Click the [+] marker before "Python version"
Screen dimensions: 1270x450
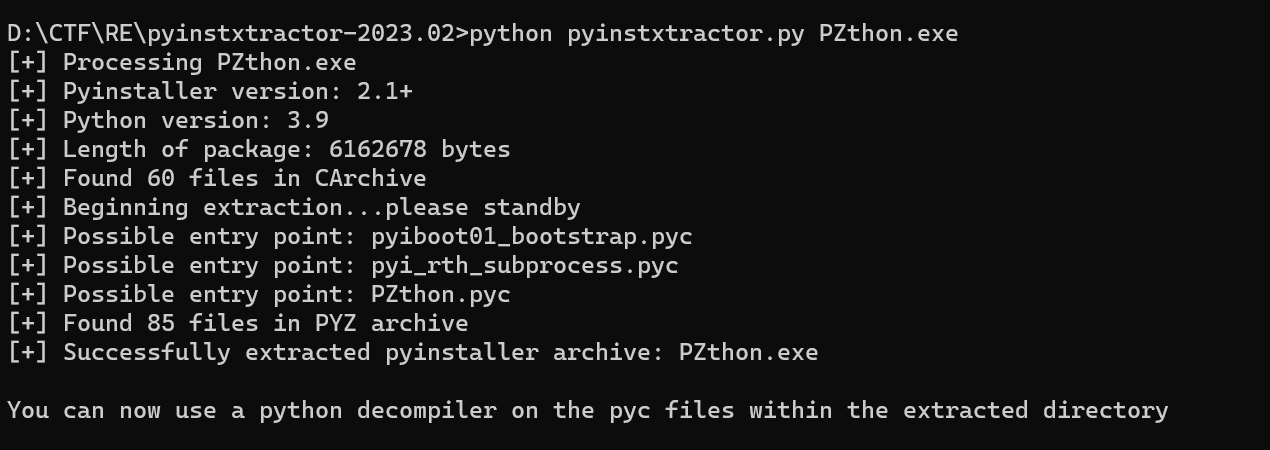point(27,120)
